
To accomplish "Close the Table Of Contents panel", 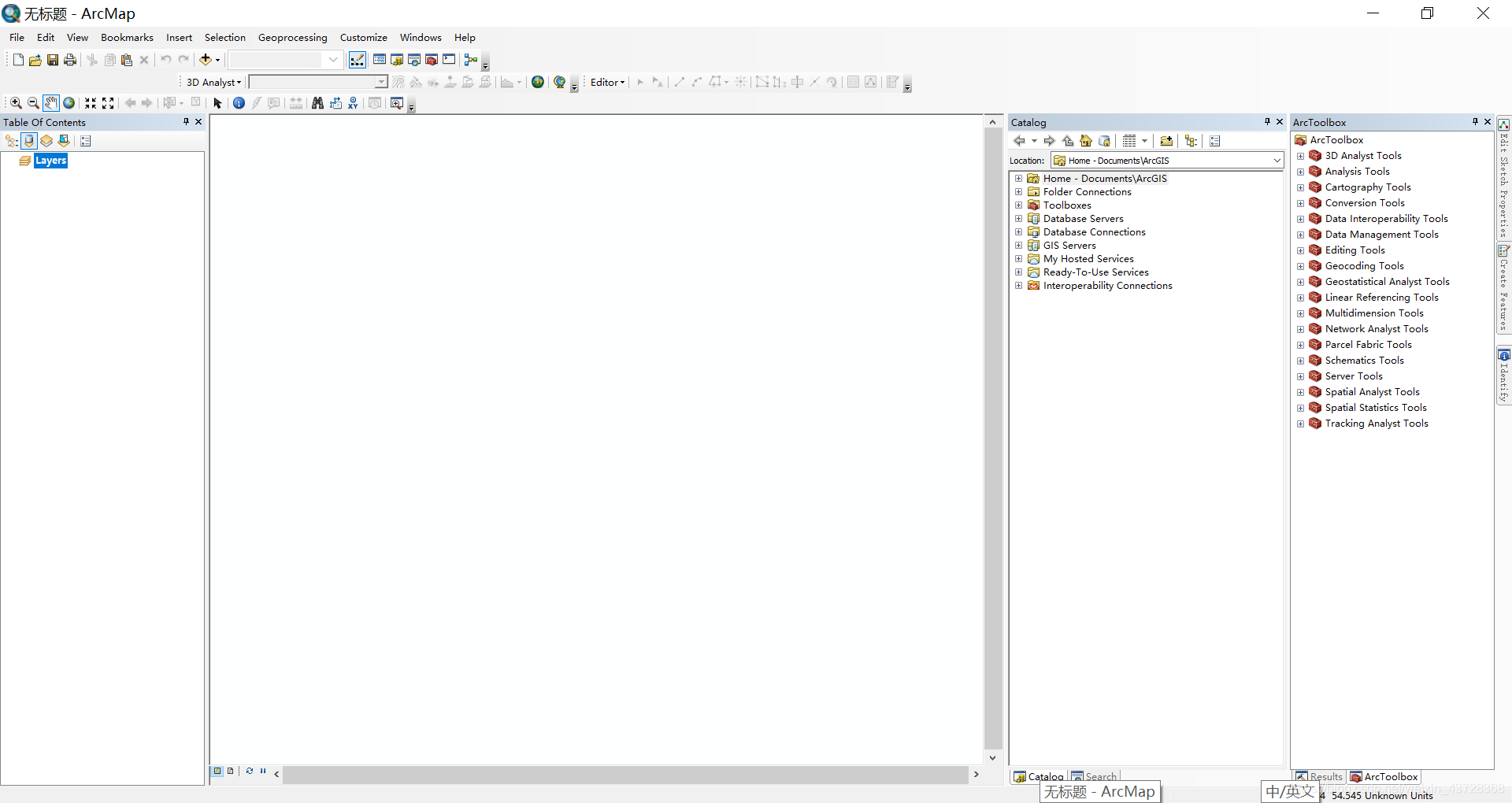I will 198,121.
